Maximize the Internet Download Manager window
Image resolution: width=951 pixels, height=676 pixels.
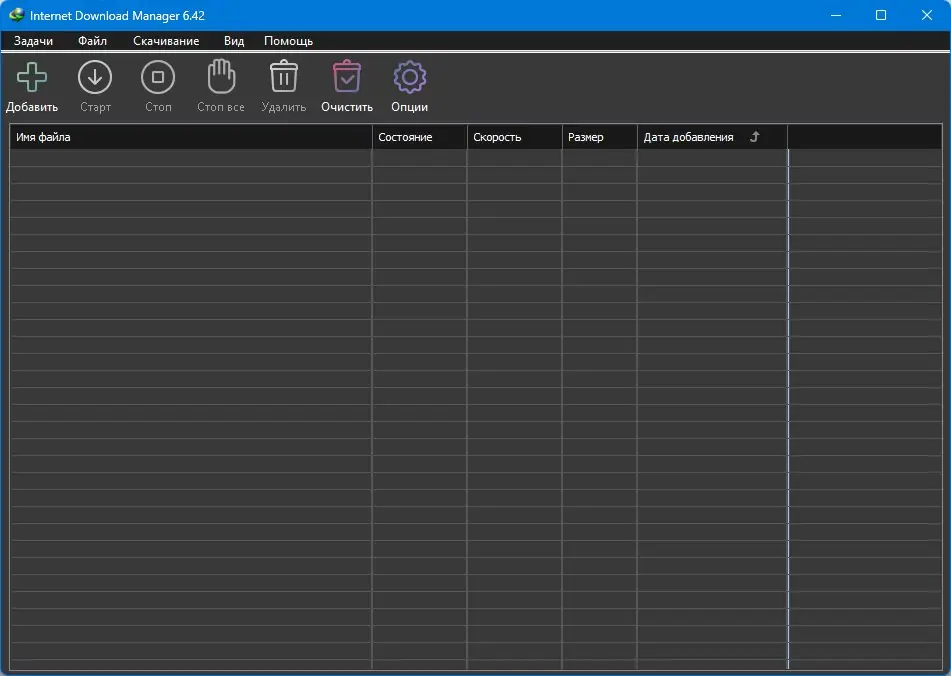pyautogui.click(x=881, y=15)
